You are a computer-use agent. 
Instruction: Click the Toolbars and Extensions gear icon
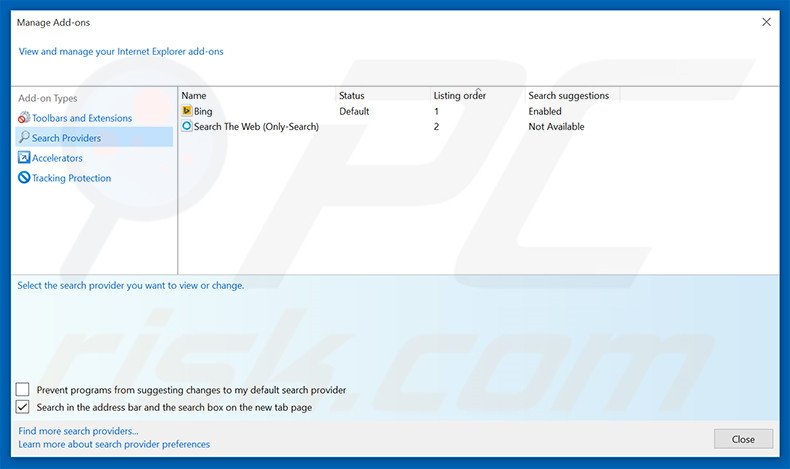click(x=24, y=118)
